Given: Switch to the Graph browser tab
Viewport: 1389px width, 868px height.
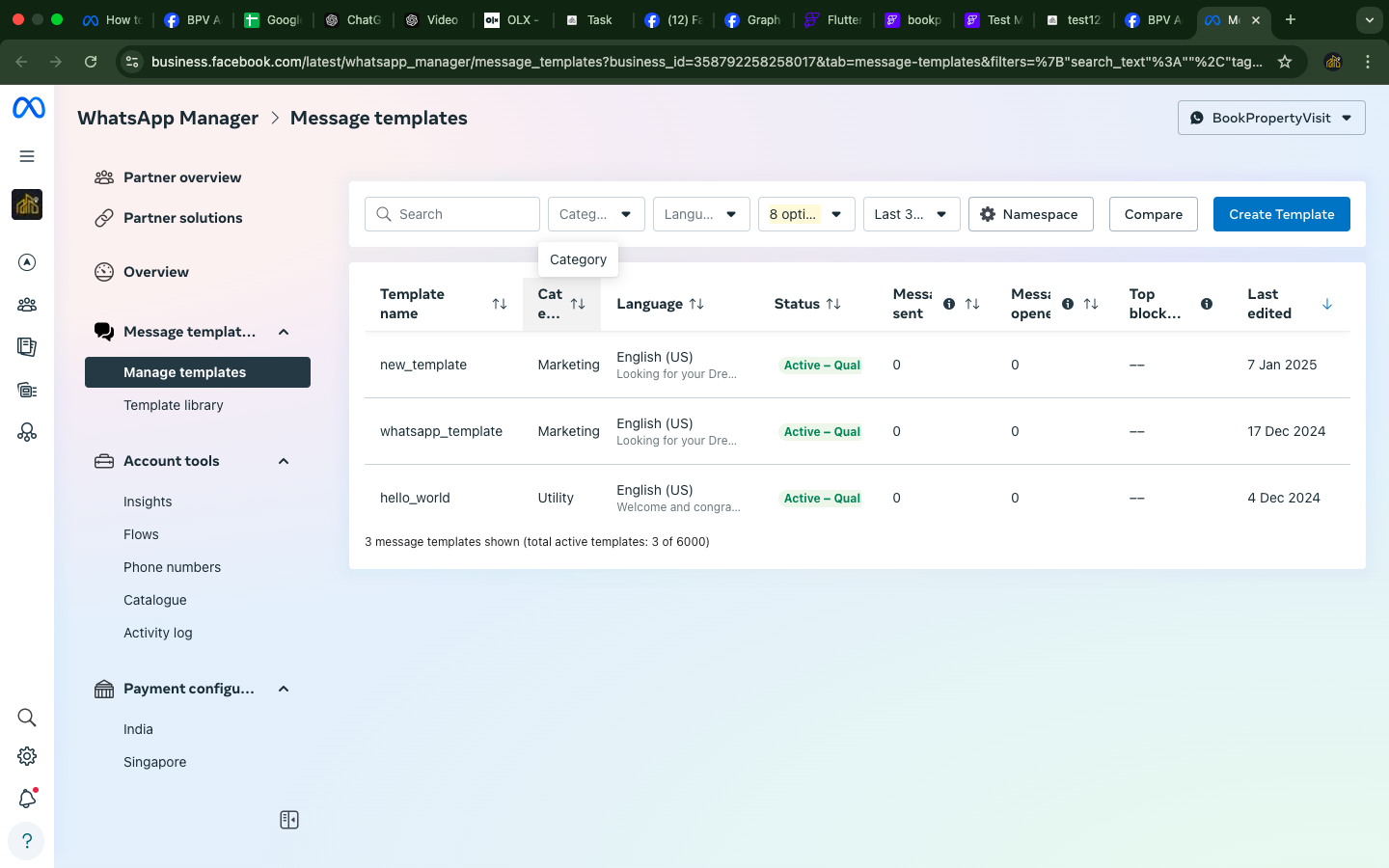Looking at the screenshot, I should click(752, 19).
